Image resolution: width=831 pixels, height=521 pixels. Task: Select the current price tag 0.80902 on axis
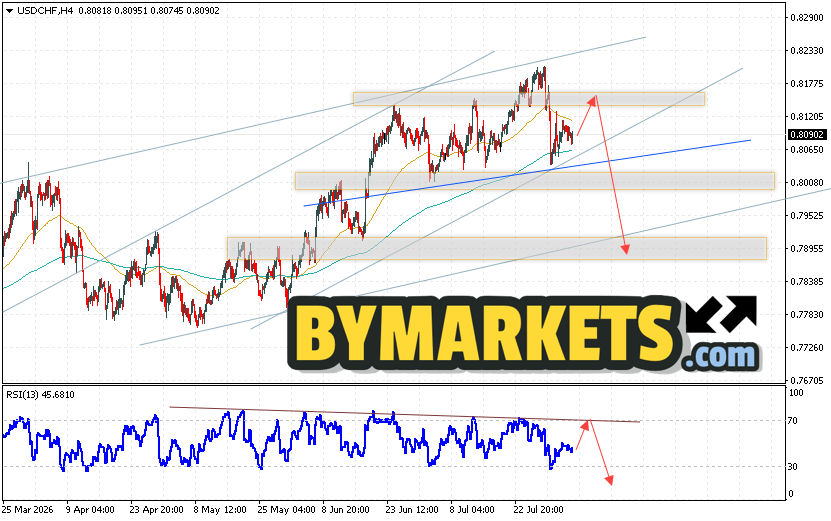coord(807,135)
